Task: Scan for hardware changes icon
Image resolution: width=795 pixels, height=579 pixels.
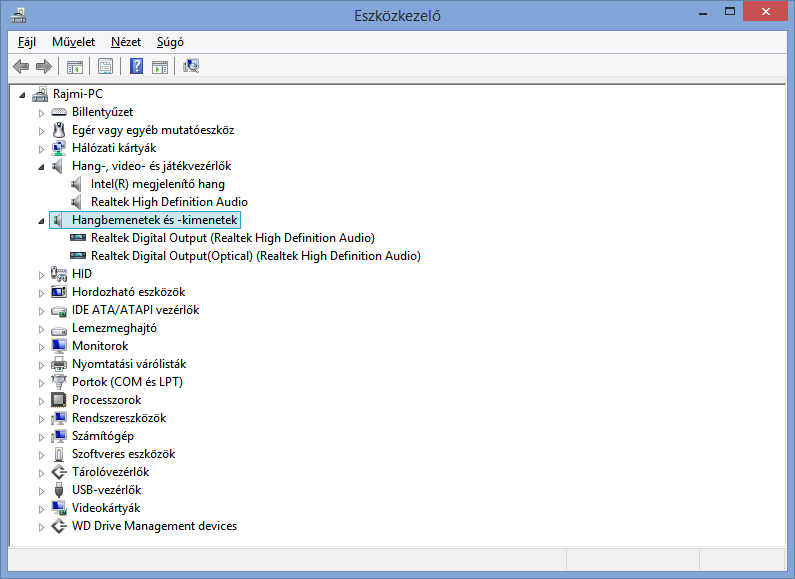Action: (x=191, y=66)
